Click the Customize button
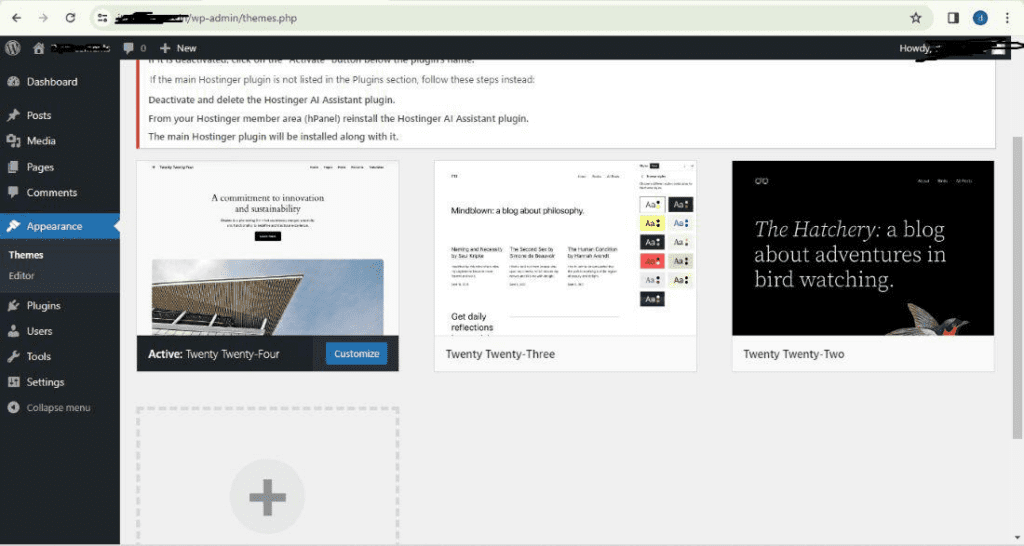 coord(357,354)
